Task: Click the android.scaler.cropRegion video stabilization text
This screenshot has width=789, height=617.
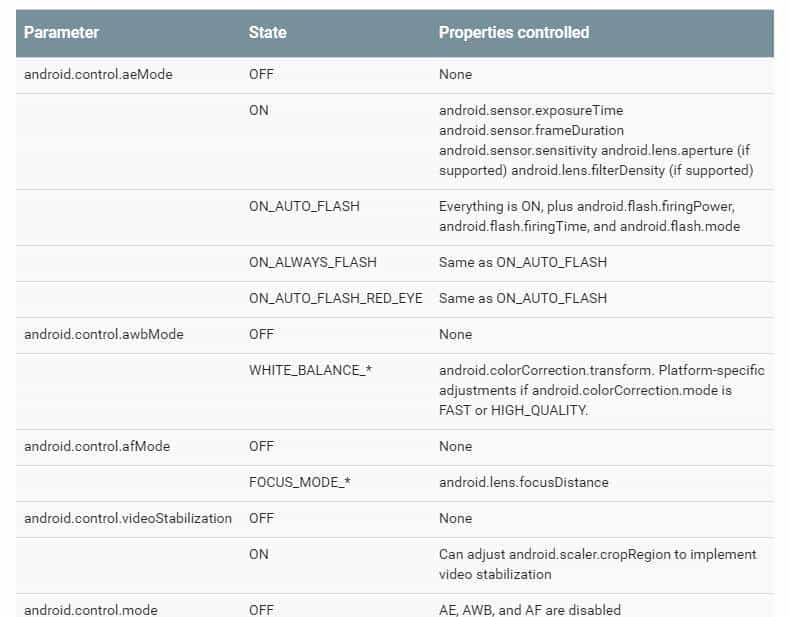Action: point(597,565)
